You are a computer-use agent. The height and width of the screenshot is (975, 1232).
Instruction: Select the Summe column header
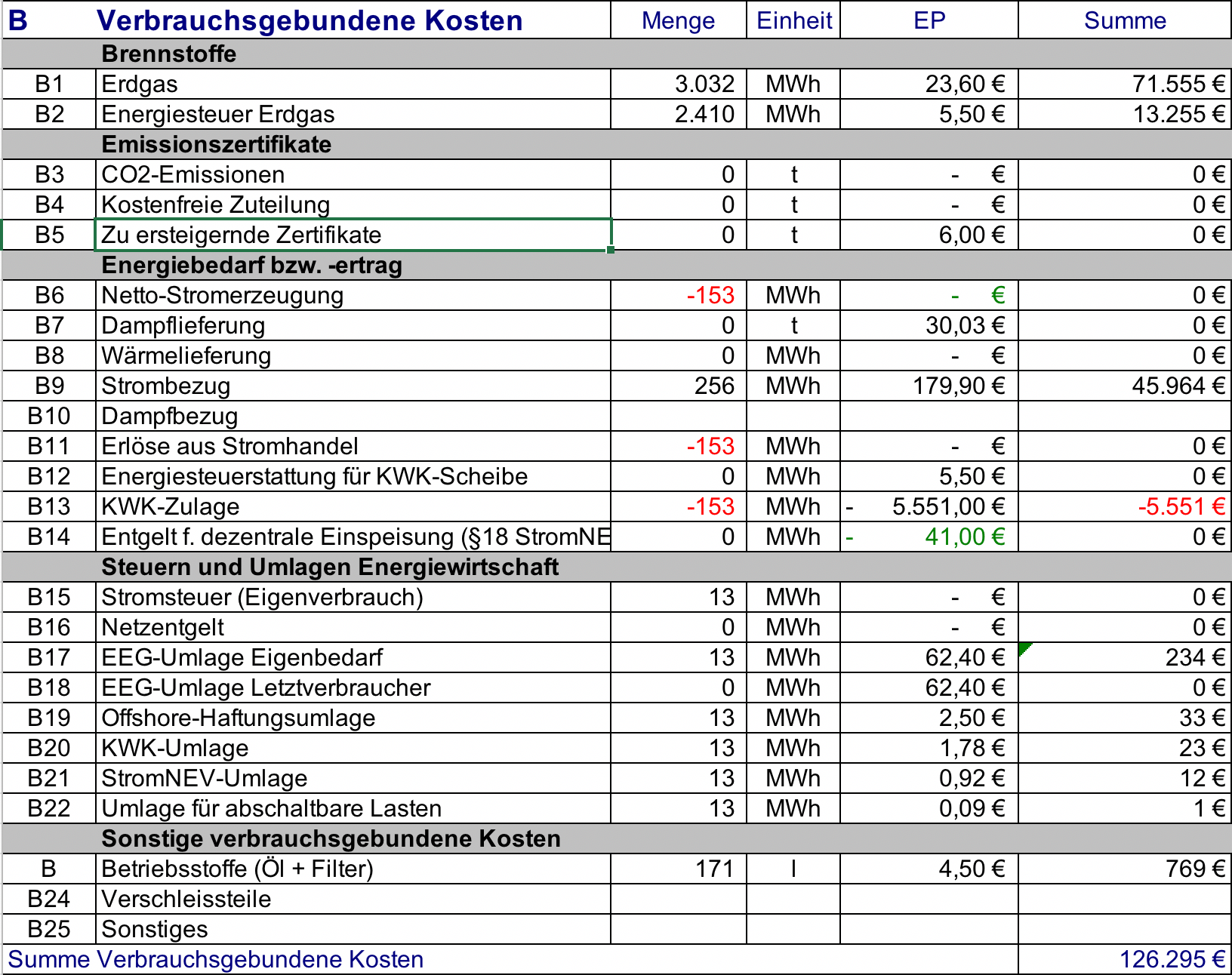click(1124, 20)
